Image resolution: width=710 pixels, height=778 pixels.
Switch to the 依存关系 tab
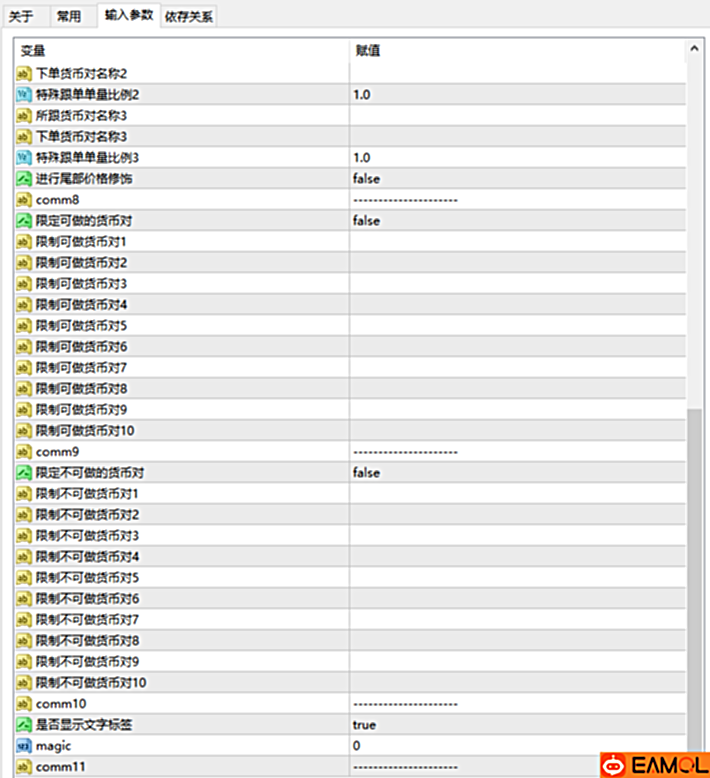(188, 16)
